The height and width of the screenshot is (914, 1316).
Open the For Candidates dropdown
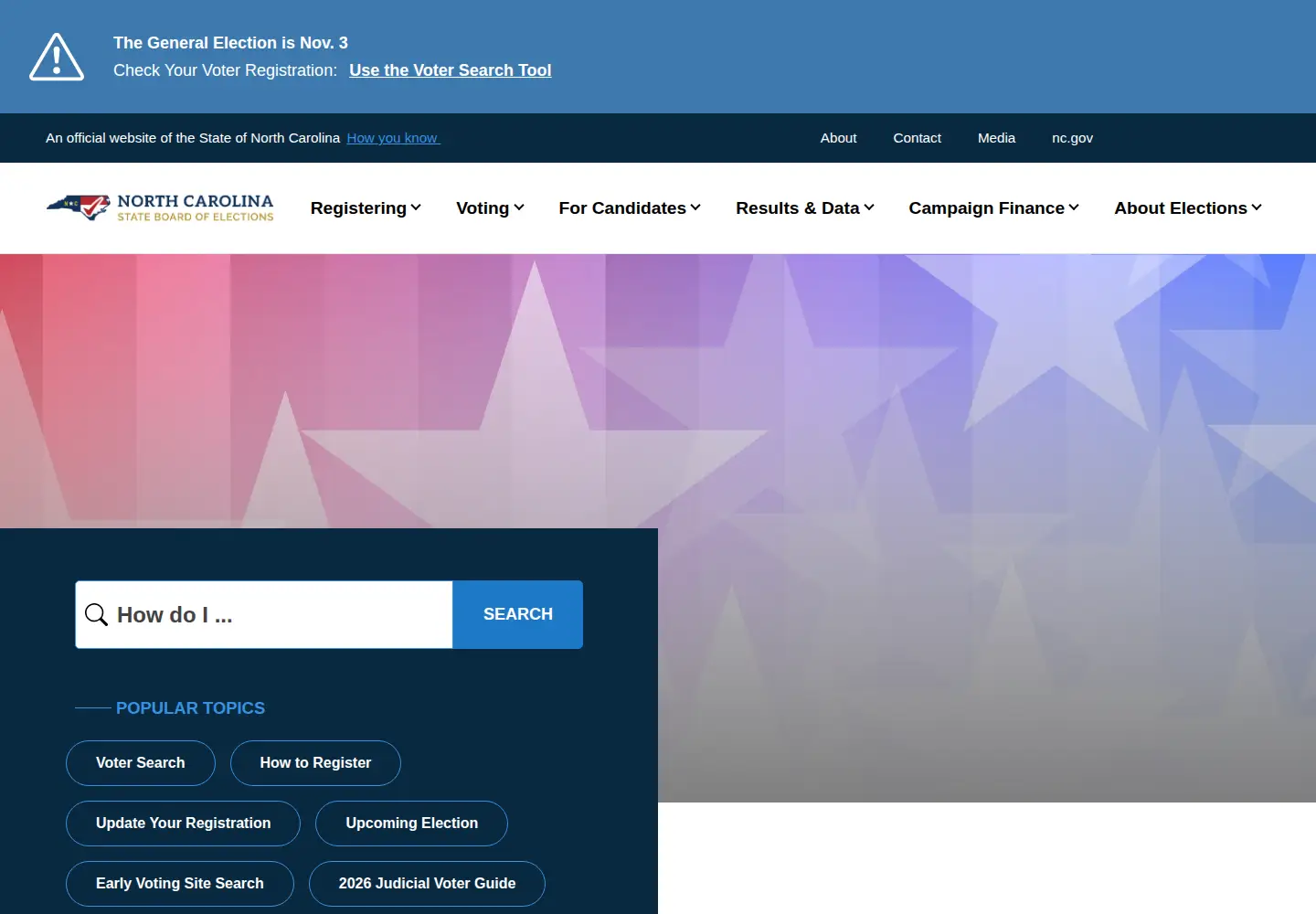630,208
